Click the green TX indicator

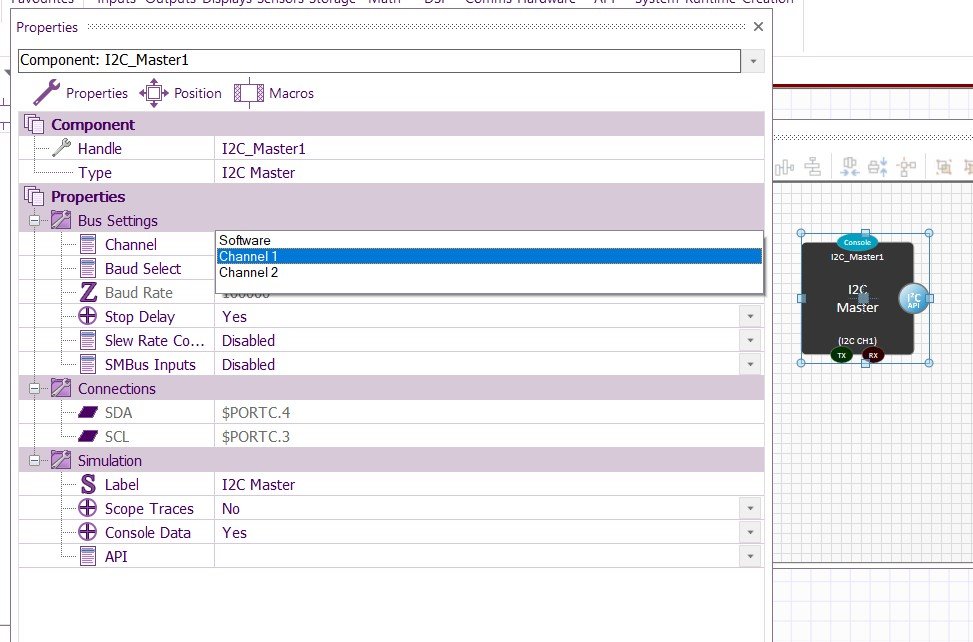[x=841, y=355]
